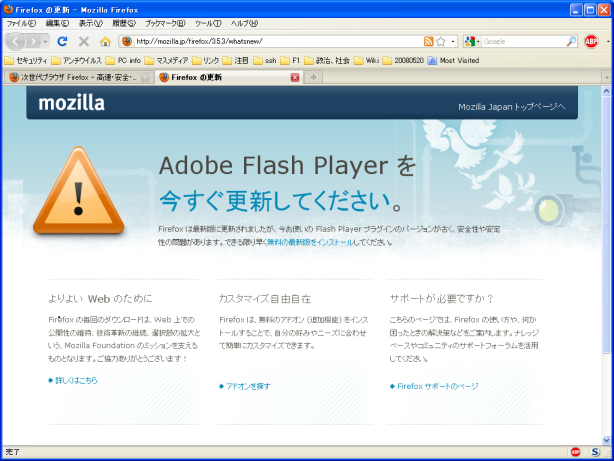Open the Wiki bookmark folder

tap(367, 60)
